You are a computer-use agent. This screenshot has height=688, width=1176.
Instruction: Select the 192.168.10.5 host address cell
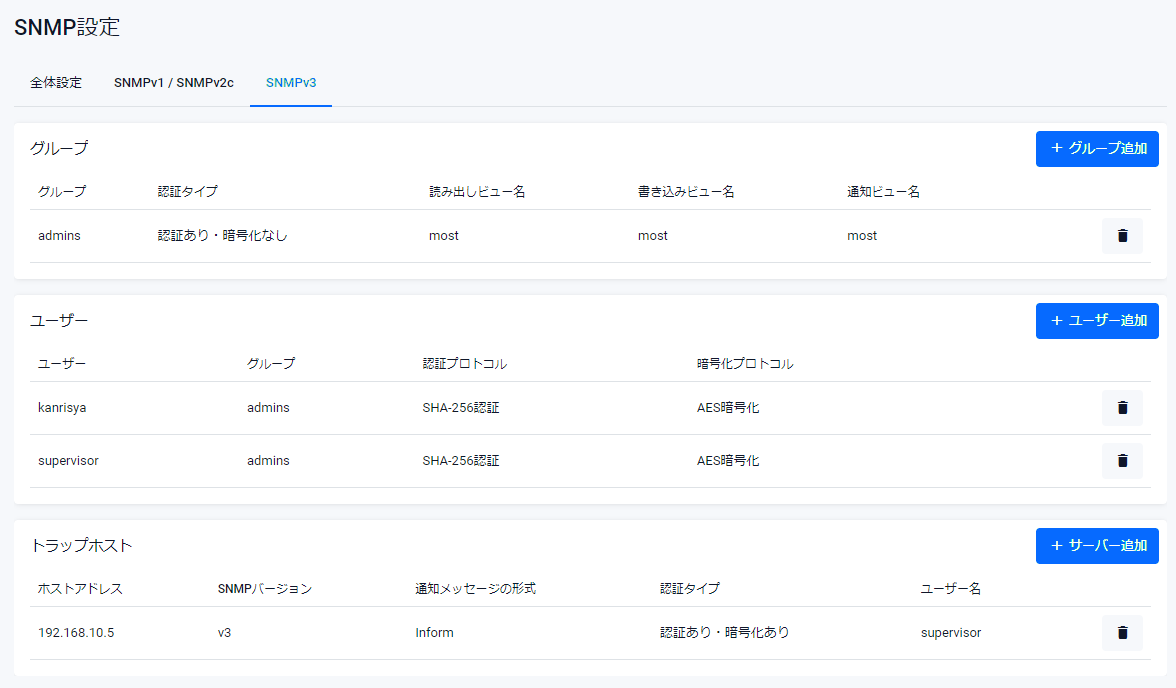tap(76, 633)
